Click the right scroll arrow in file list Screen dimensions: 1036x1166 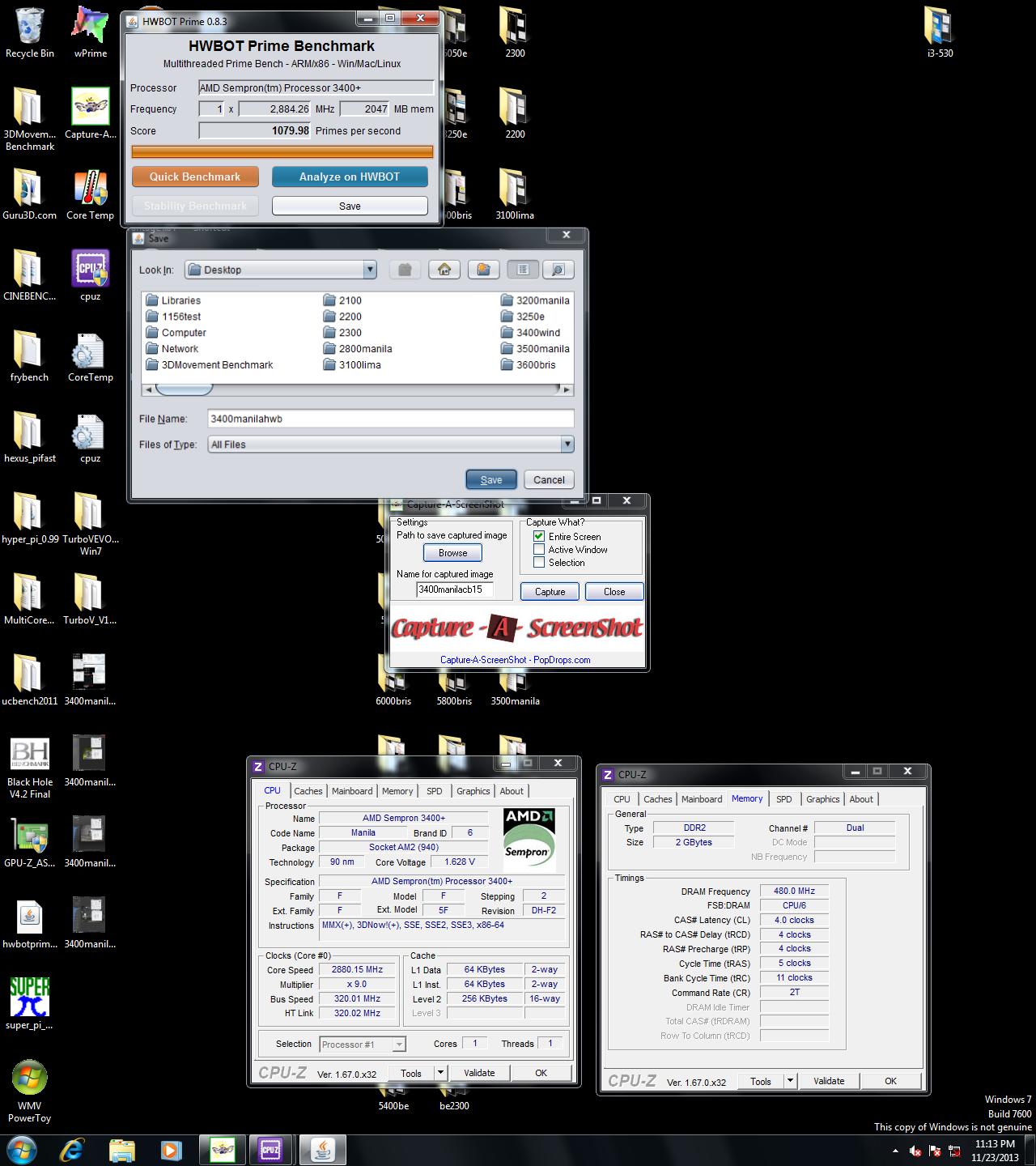coord(567,389)
